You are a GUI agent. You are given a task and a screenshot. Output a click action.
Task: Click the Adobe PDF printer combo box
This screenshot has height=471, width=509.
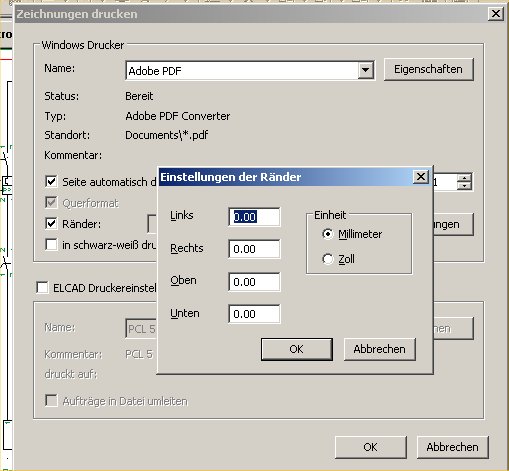(x=250, y=70)
